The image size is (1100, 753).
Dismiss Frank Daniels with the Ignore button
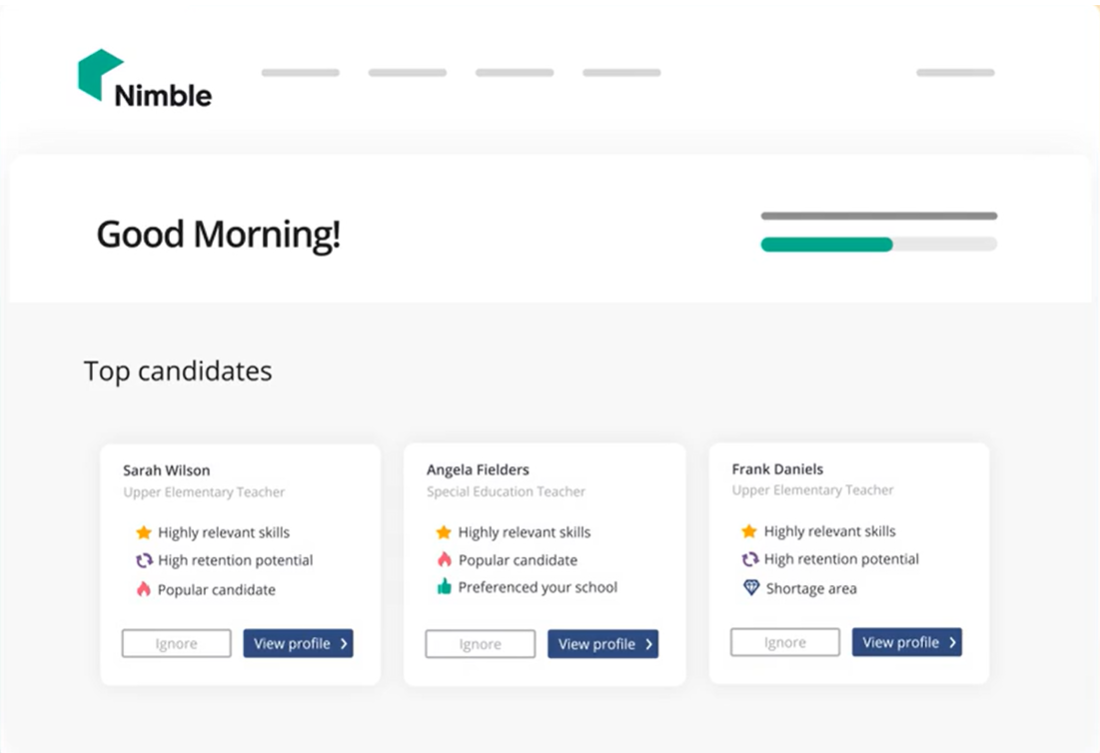click(x=784, y=642)
